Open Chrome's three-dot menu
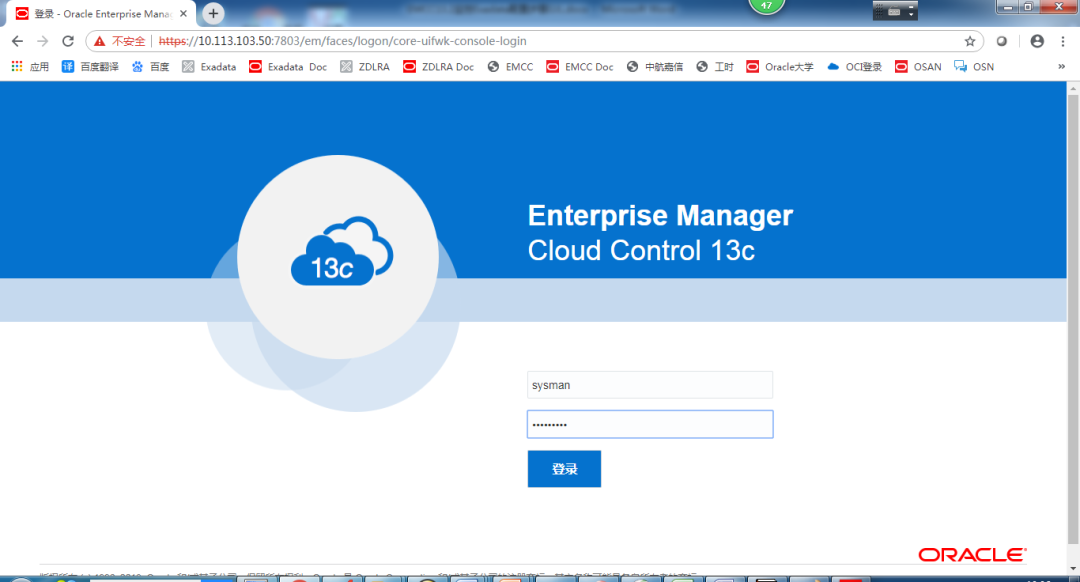 pyautogui.click(x=1064, y=41)
